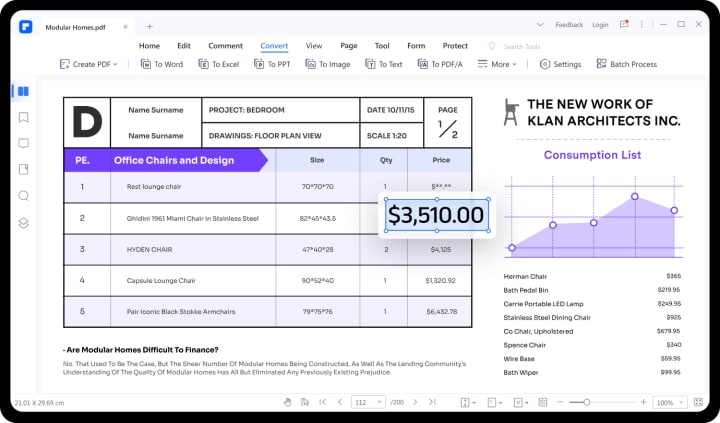Open the Comment menu tab
The height and width of the screenshot is (423, 720).
click(x=225, y=46)
